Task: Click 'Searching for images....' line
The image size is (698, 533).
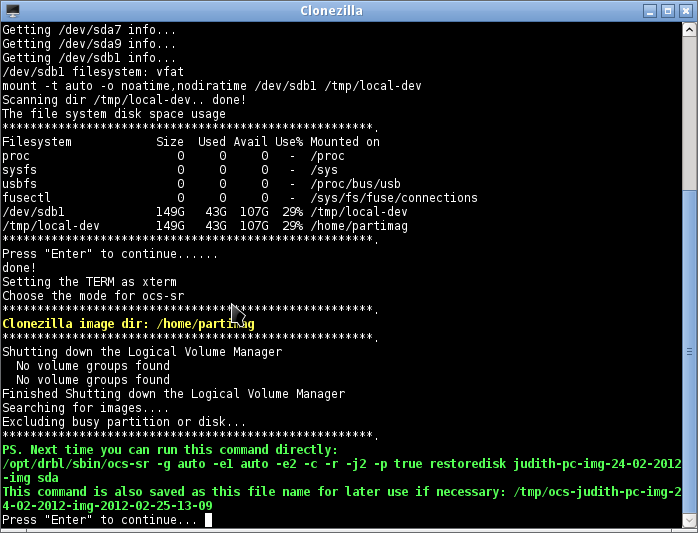Action: (85, 408)
